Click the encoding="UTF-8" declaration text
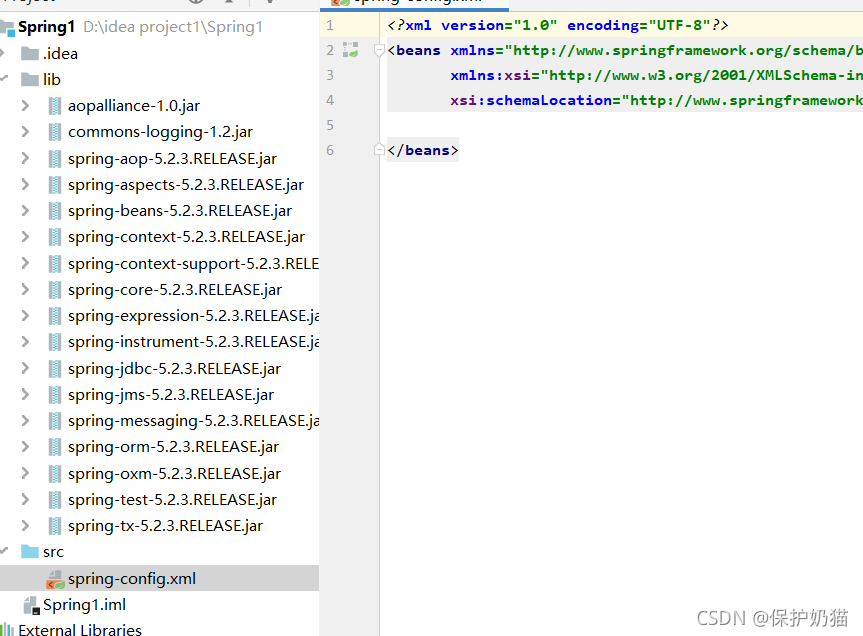863x636 pixels. coord(638,25)
